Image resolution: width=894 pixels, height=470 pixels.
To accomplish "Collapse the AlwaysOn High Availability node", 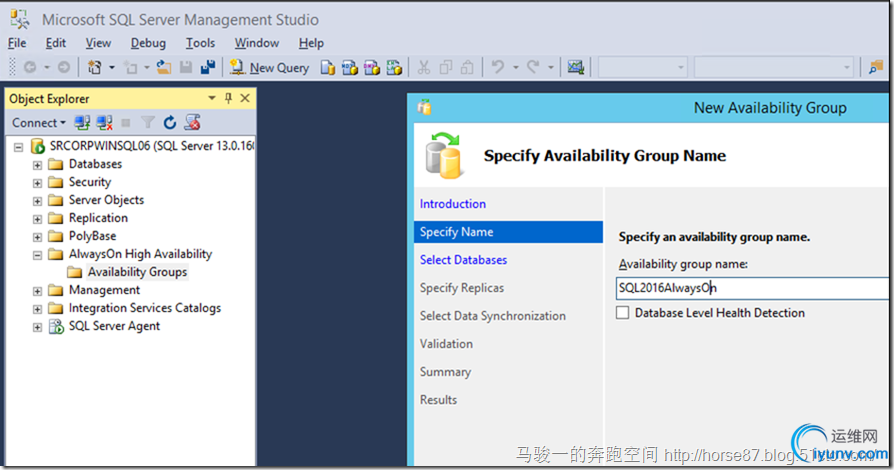I will click(37, 255).
